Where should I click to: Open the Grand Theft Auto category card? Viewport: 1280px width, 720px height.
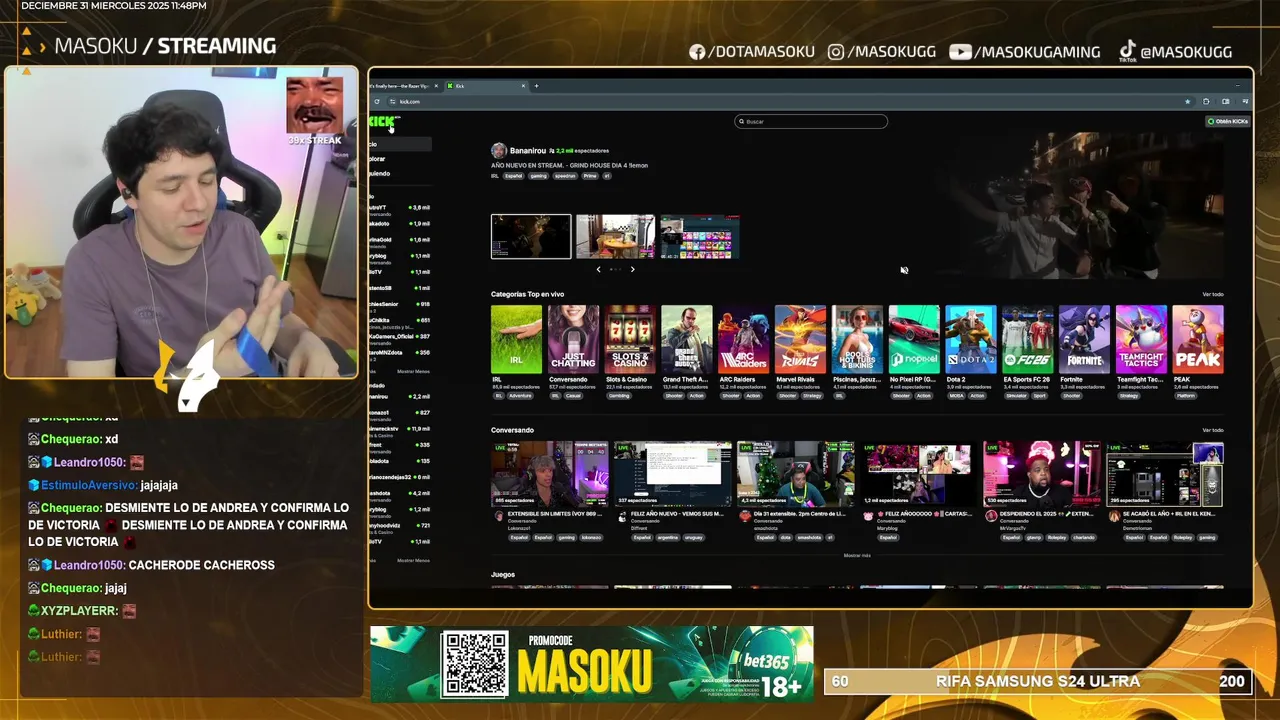coord(687,340)
